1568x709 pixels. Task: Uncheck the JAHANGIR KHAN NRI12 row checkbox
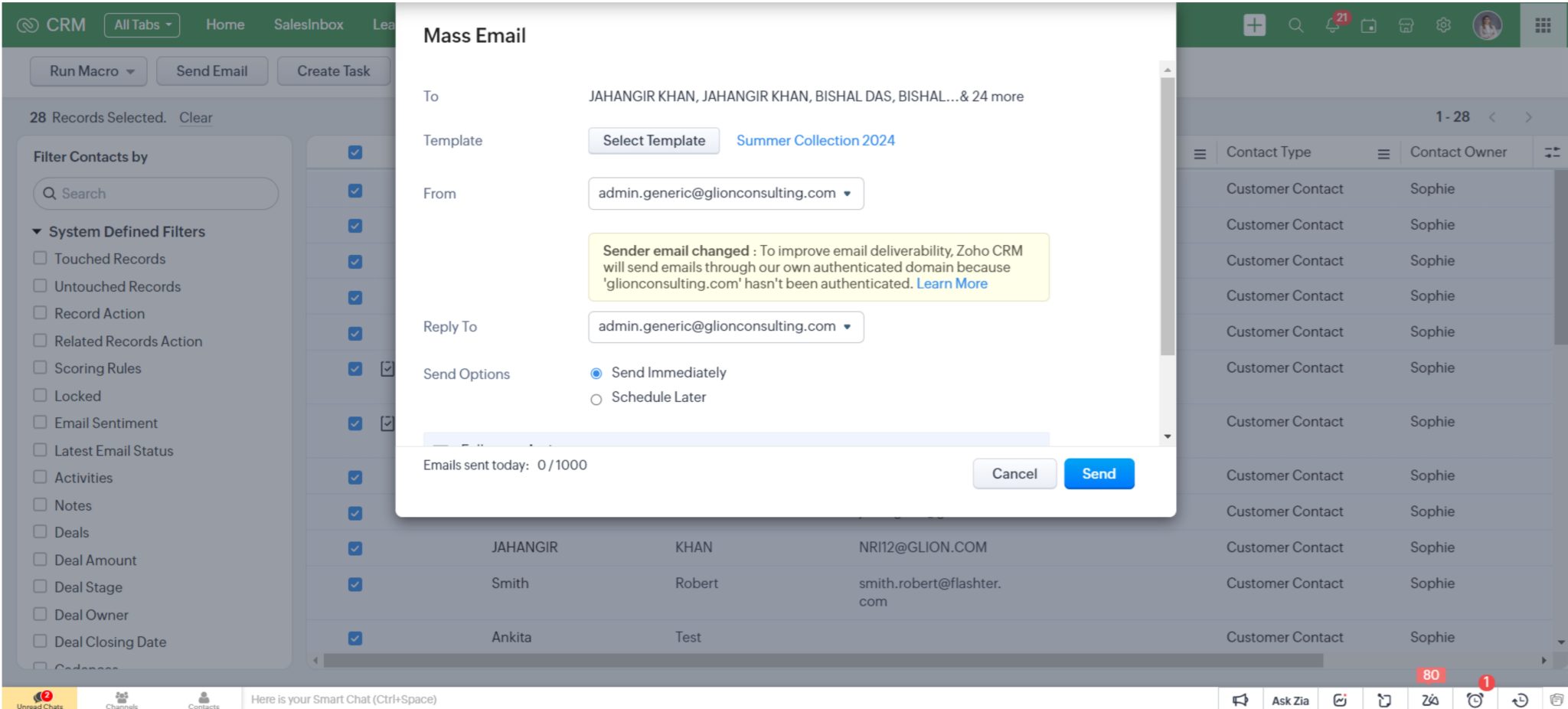tap(354, 548)
